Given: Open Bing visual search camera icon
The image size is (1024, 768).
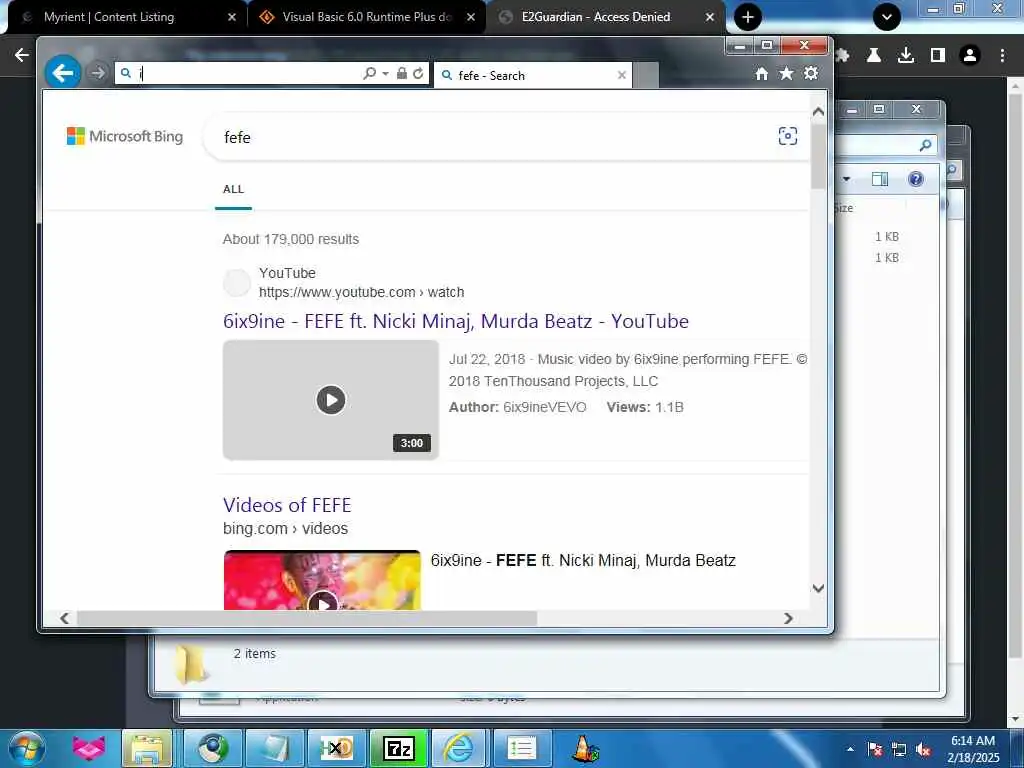Looking at the screenshot, I should (788, 136).
